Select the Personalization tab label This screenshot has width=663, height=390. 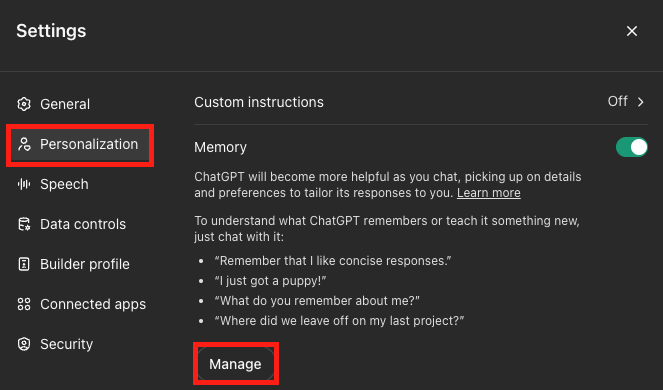click(89, 144)
